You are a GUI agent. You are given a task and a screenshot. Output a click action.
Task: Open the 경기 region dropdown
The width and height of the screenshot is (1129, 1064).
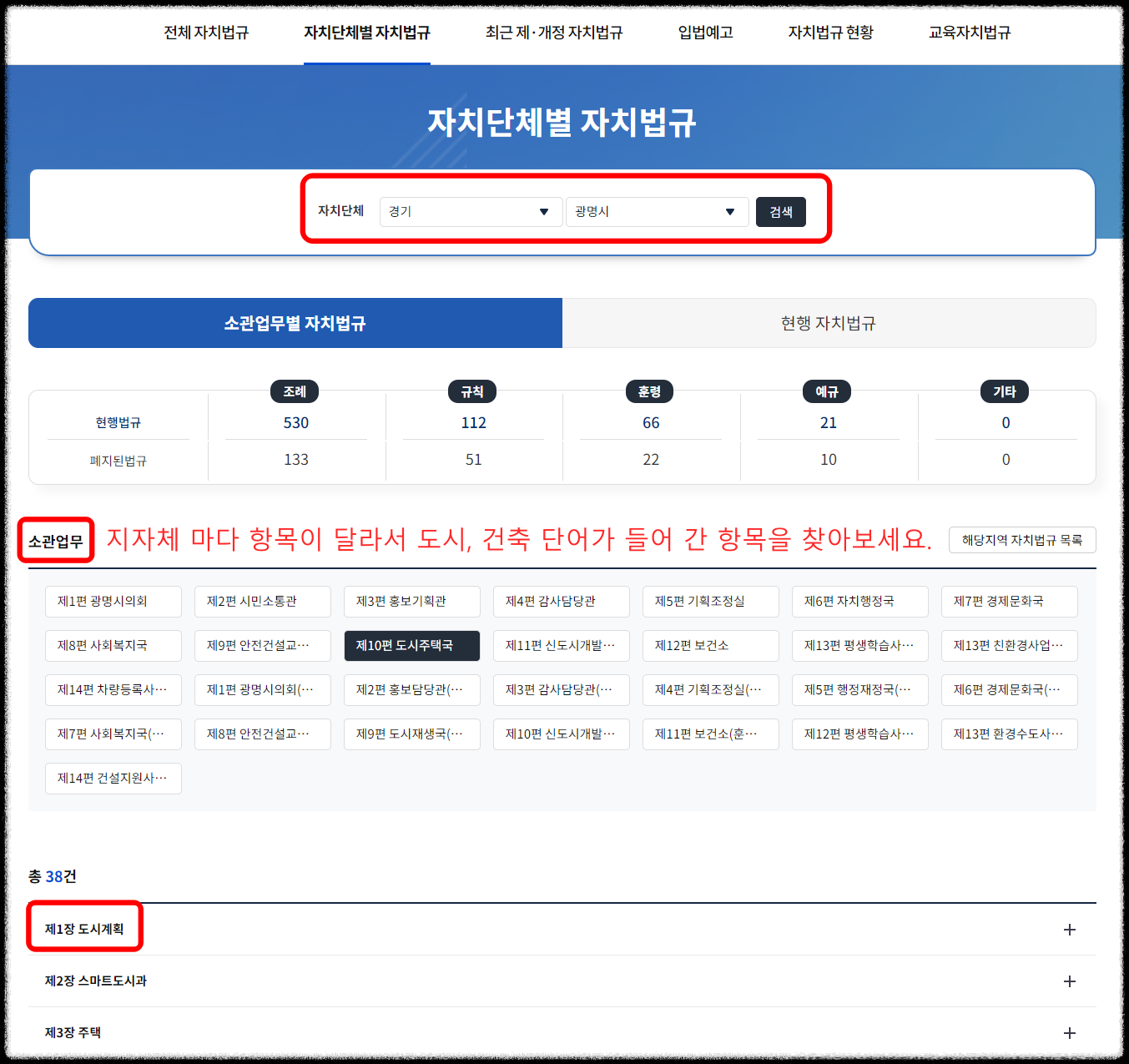pos(470,211)
